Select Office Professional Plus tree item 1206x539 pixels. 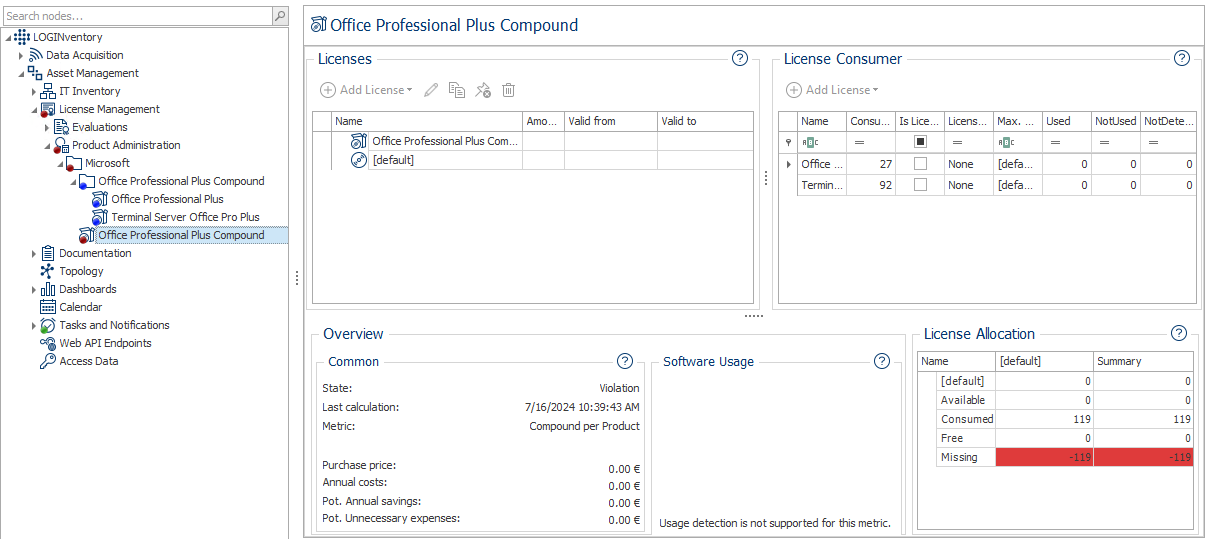tap(167, 199)
